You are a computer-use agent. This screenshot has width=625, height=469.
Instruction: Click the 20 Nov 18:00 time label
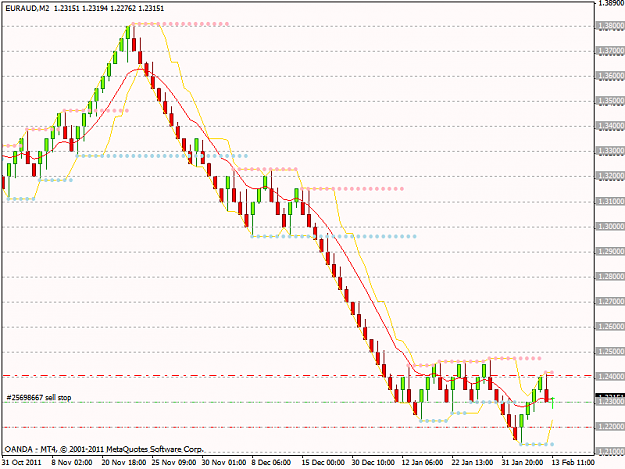click(124, 462)
